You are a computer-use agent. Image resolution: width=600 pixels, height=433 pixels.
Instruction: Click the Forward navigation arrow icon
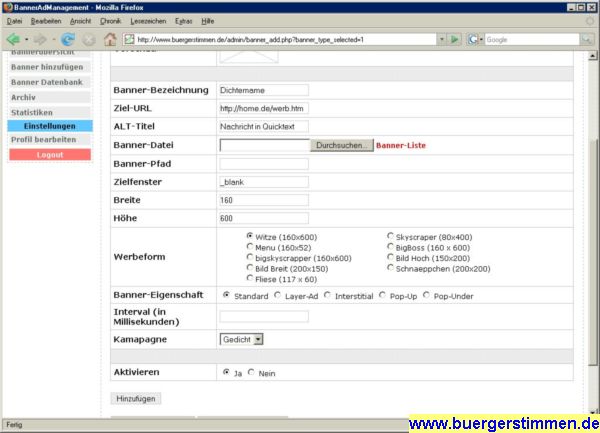pyautogui.click(x=40, y=39)
